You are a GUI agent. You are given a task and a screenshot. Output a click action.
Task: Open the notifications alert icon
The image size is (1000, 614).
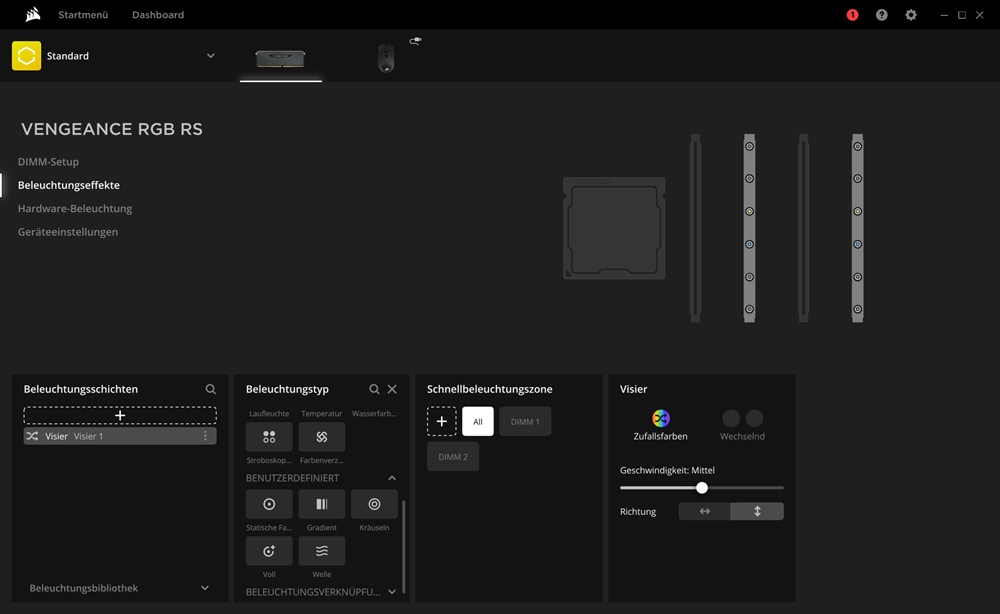click(852, 15)
